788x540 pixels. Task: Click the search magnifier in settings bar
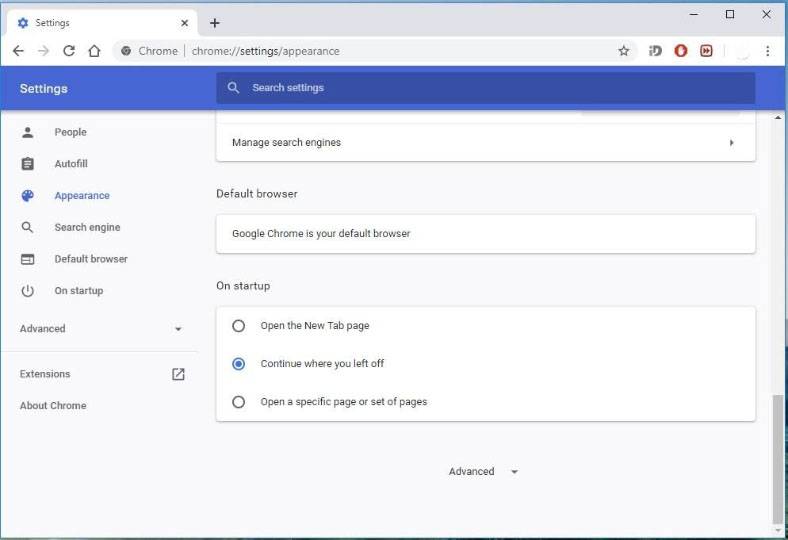pyautogui.click(x=233, y=88)
